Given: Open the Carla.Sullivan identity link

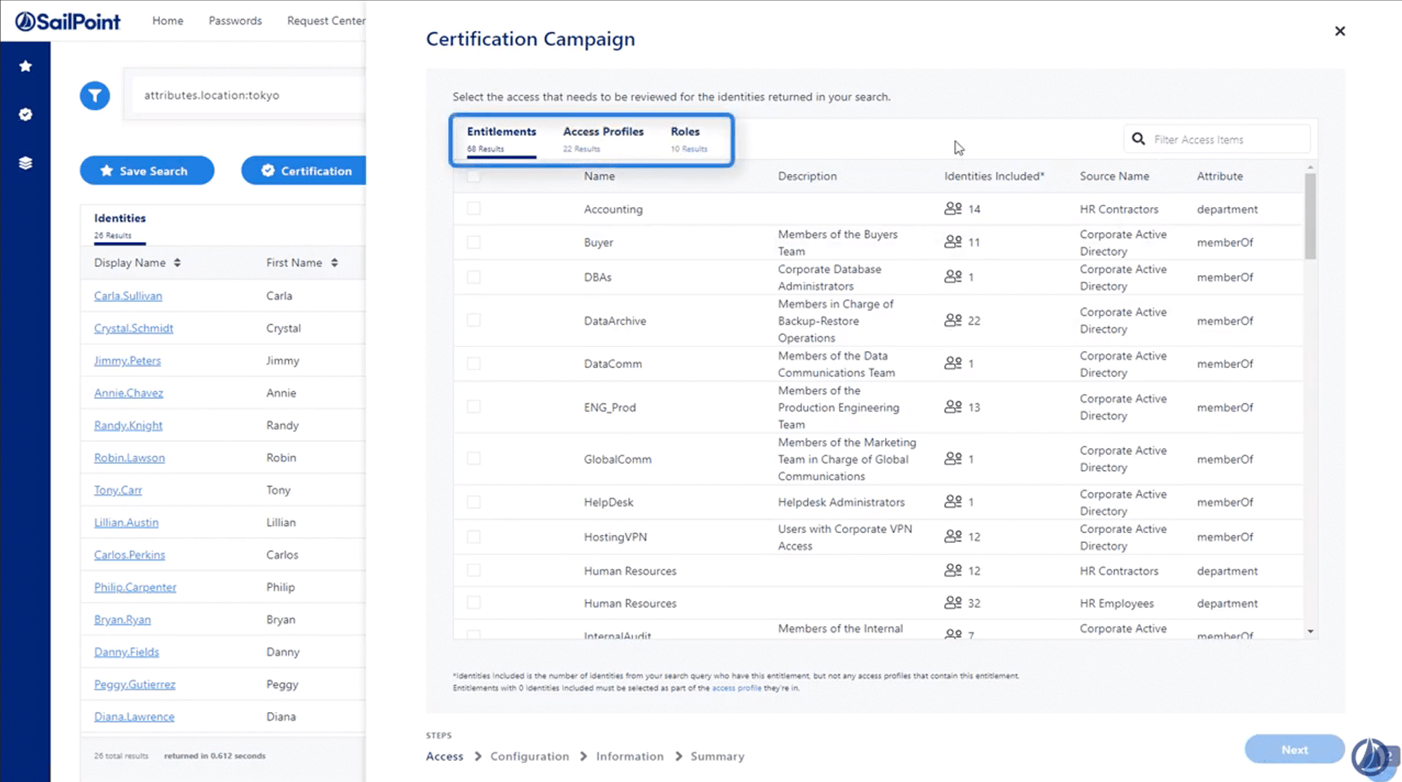Looking at the screenshot, I should pos(128,296).
